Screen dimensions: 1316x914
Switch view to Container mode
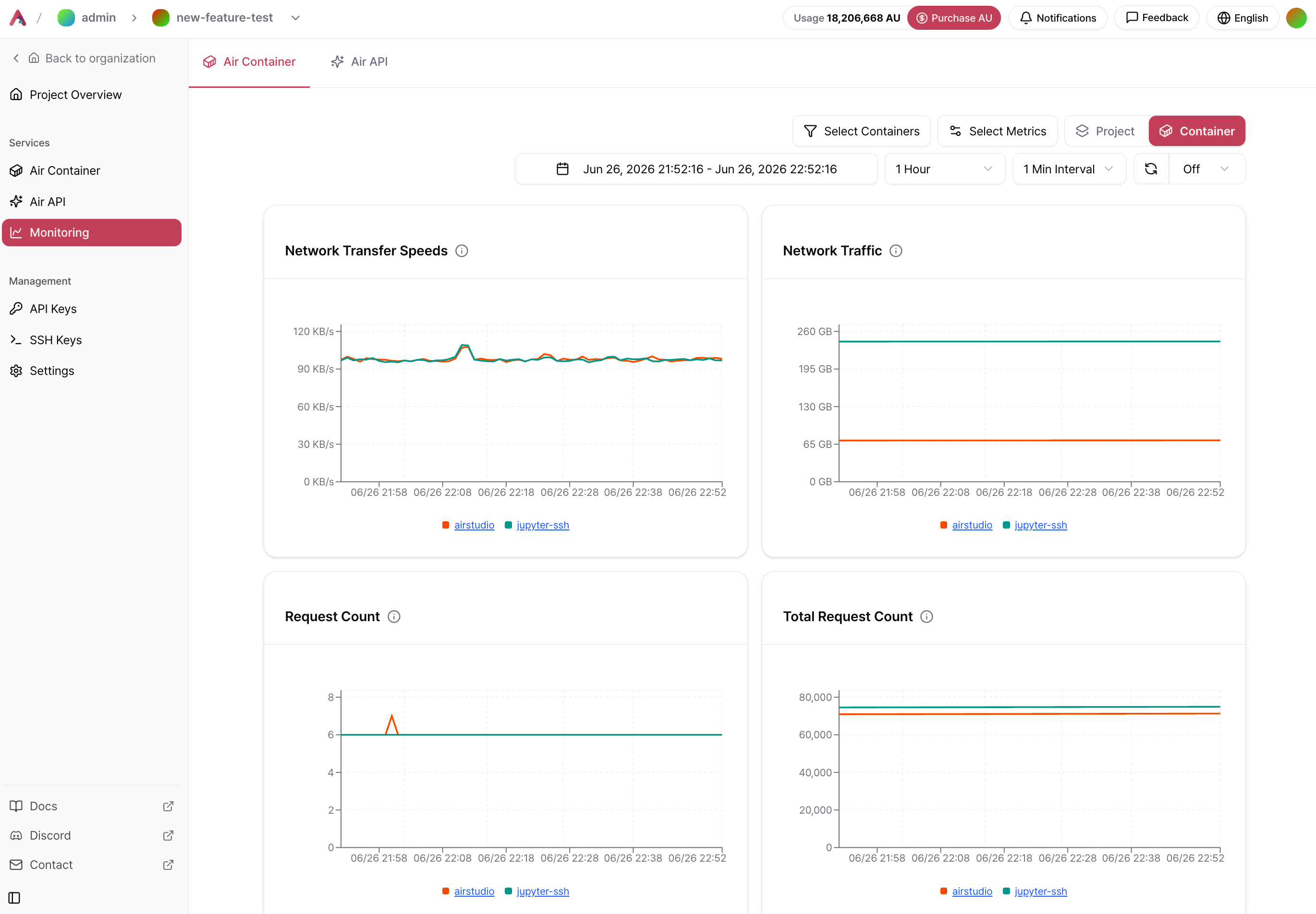(x=1197, y=131)
